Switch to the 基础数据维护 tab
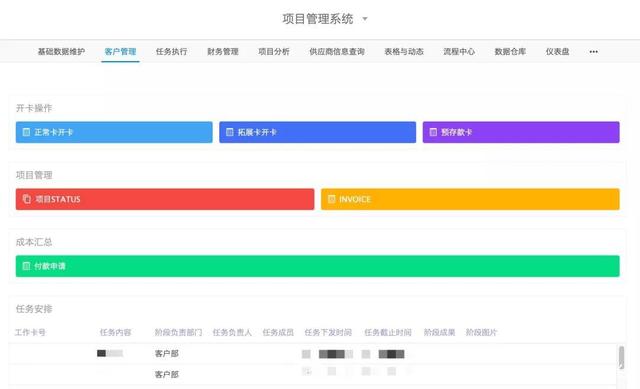The image size is (640, 389). [x=61, y=51]
